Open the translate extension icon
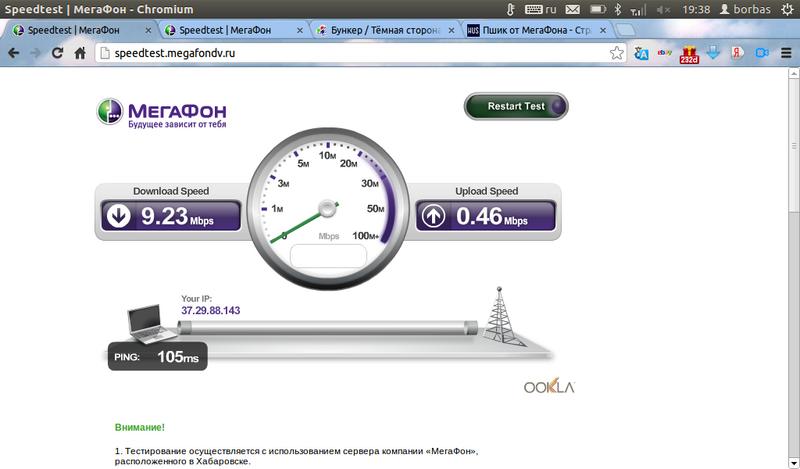Image resolution: width=800 pixels, height=469 pixels. 641,53
